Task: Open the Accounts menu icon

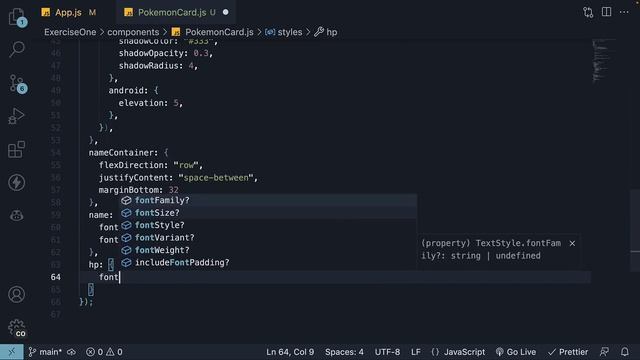Action: tap(17, 294)
